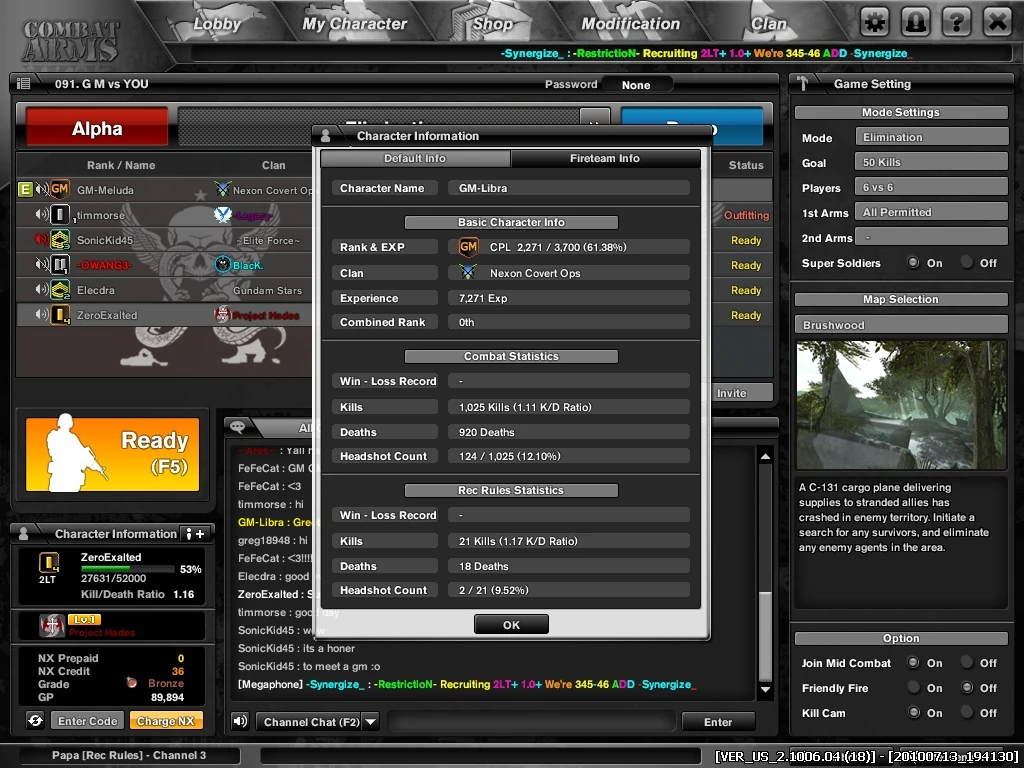Screen dimensions: 1024x768
Task: Open the Brushwood map selection dropdown
Action: tap(901, 325)
